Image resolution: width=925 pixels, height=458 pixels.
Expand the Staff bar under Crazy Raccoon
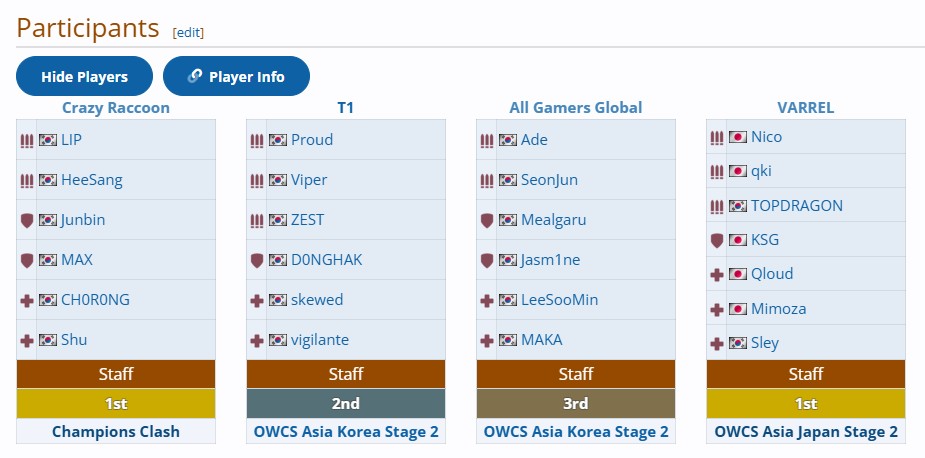pyautogui.click(x=116, y=374)
